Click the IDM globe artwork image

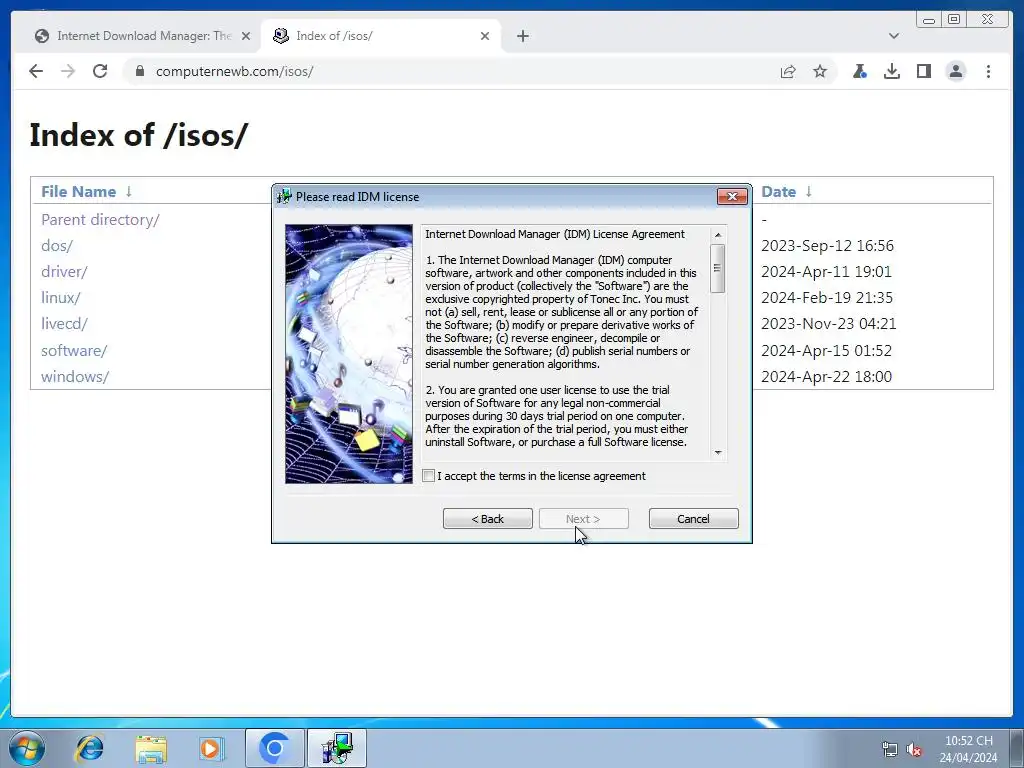pos(349,354)
